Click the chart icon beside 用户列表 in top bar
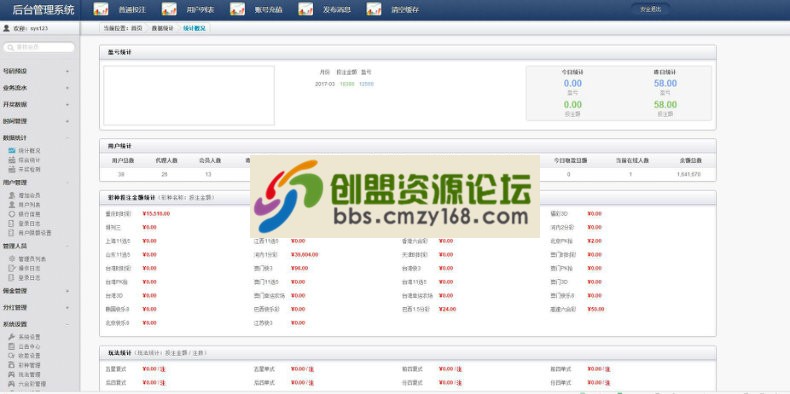The image size is (790, 394). 169,9
